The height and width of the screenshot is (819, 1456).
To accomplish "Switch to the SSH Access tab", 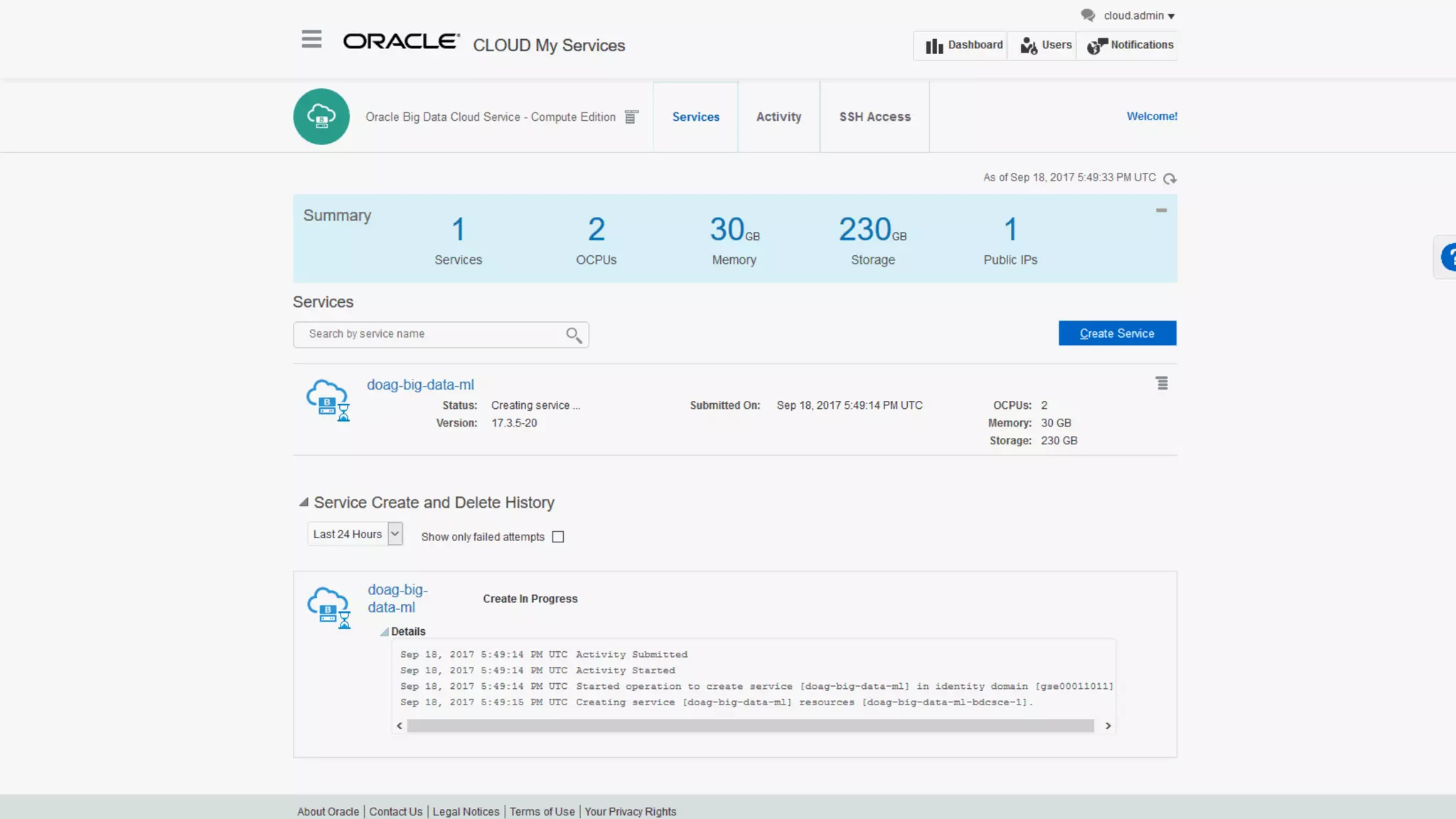I will [874, 117].
